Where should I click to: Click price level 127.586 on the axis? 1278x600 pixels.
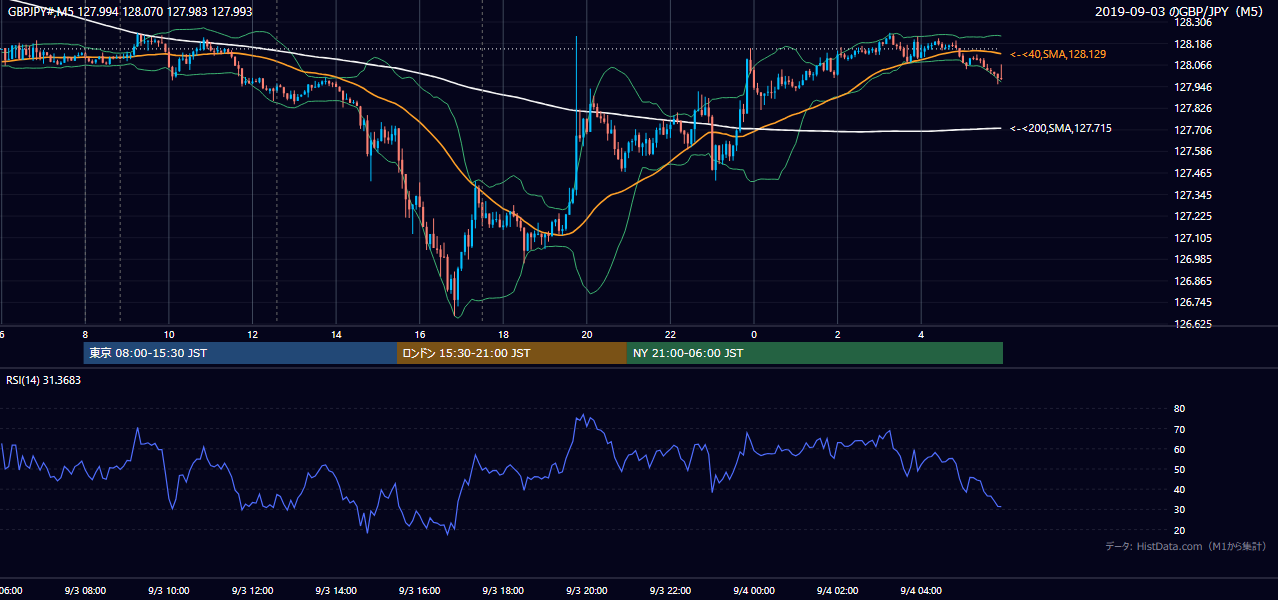[x=1193, y=151]
